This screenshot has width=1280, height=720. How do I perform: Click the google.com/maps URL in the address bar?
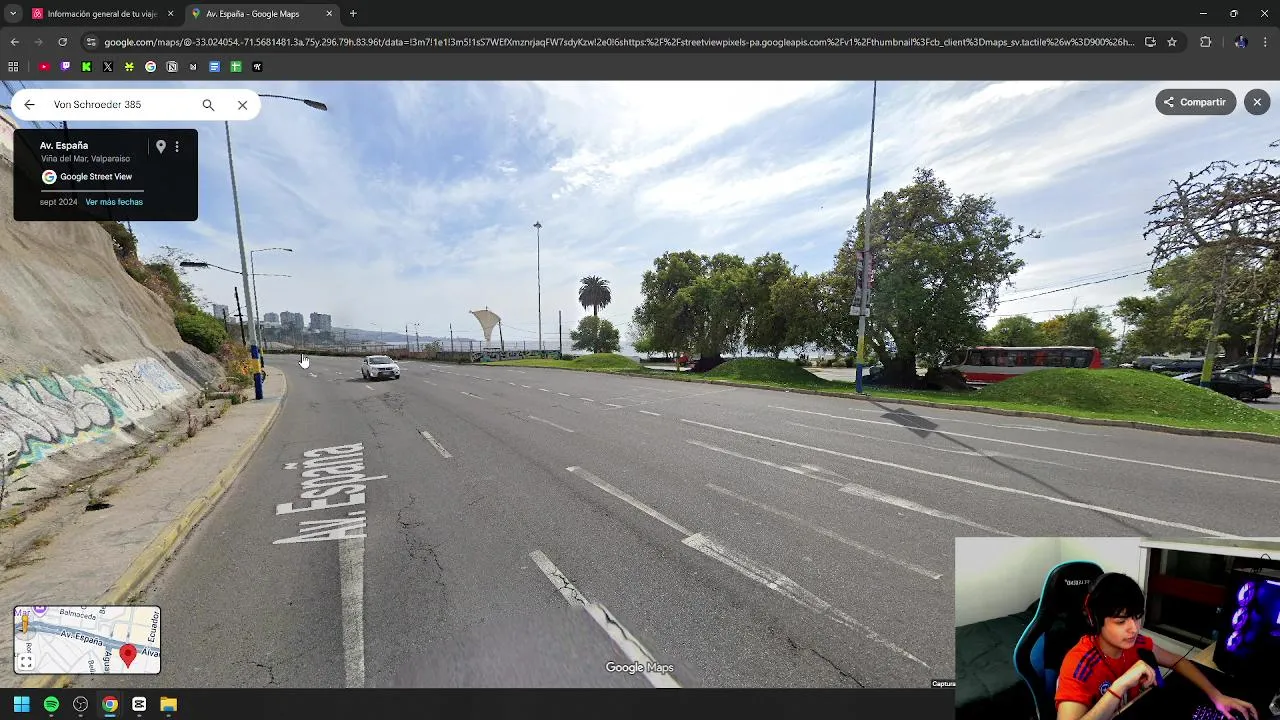tap(619, 42)
